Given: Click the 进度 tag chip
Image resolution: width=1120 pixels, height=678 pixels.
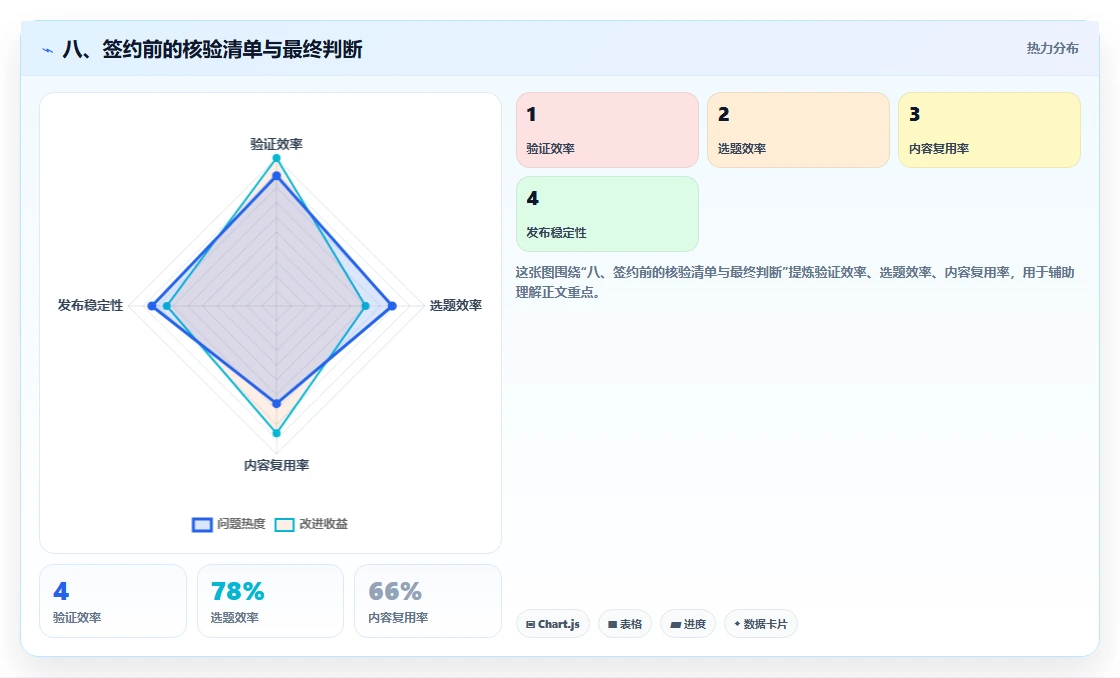Looking at the screenshot, I should point(688,624).
